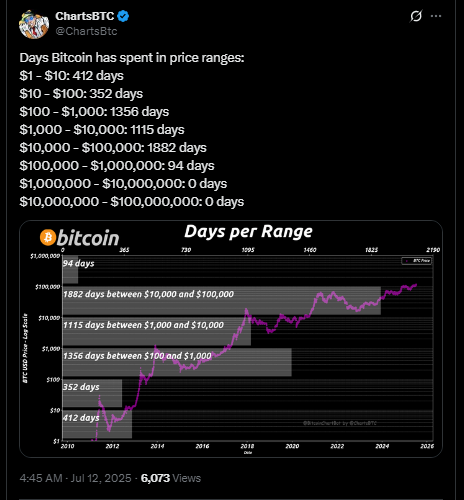Open the ChartsBTC profile avatar
464x500 pixels.
coord(34,24)
